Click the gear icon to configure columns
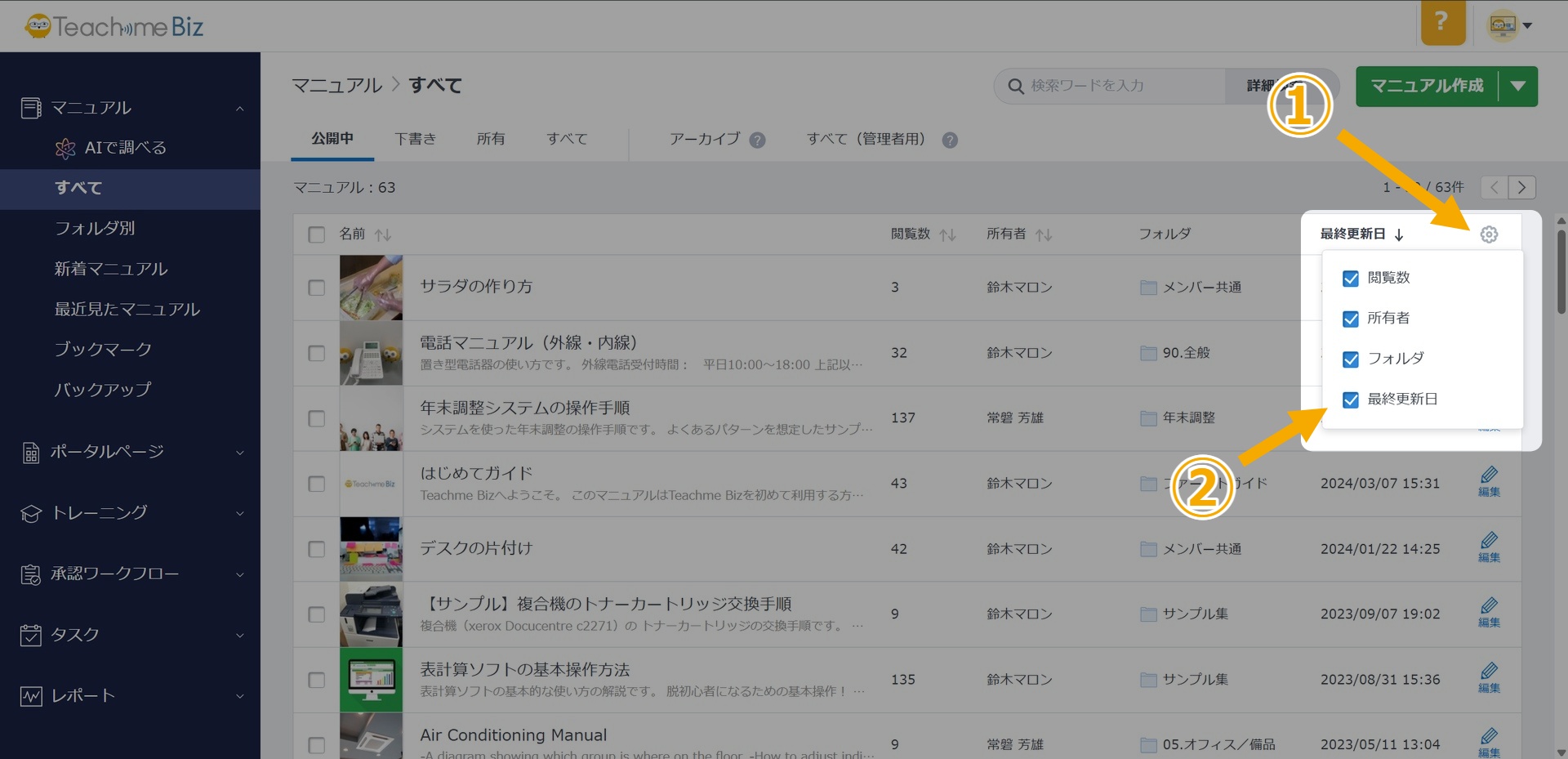Screen dimensions: 1568x759 [x=1489, y=234]
